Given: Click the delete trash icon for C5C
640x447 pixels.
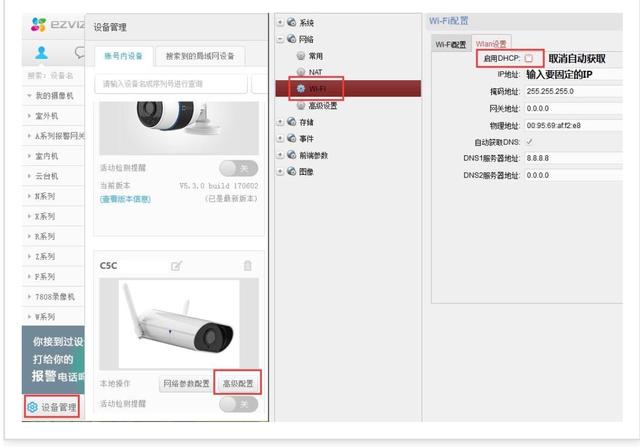Looking at the screenshot, I should (248, 266).
